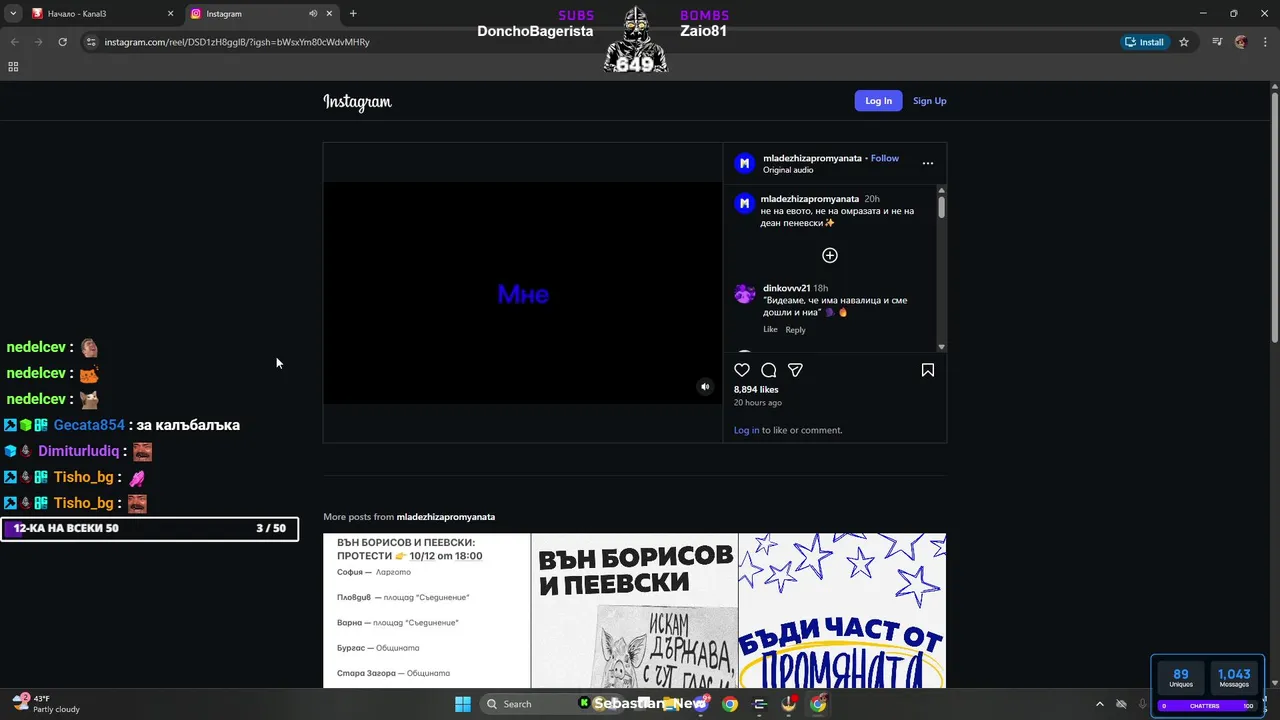Click the Log In button
This screenshot has width=1280, height=720.
878,101
